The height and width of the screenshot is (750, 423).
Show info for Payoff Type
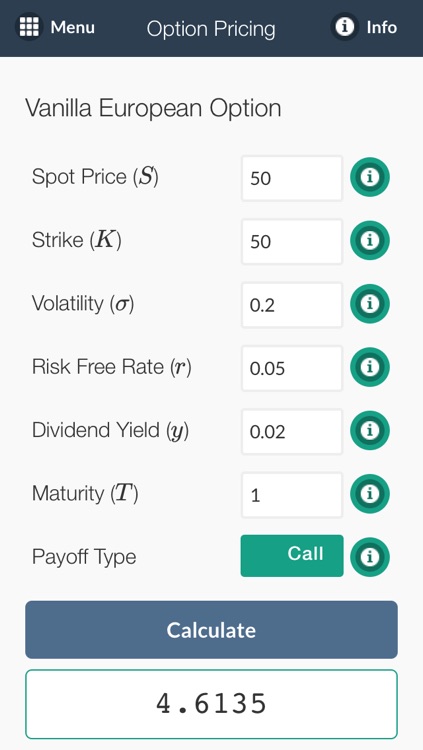(x=370, y=557)
